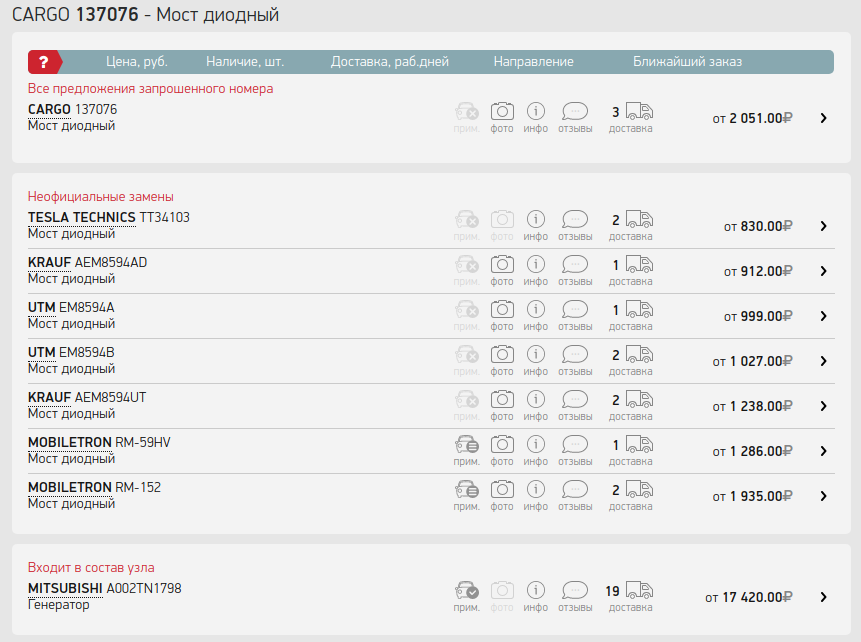Viewport: 861px width, 642px height.
Task: Click 'Направление' column header
Action: [533, 62]
